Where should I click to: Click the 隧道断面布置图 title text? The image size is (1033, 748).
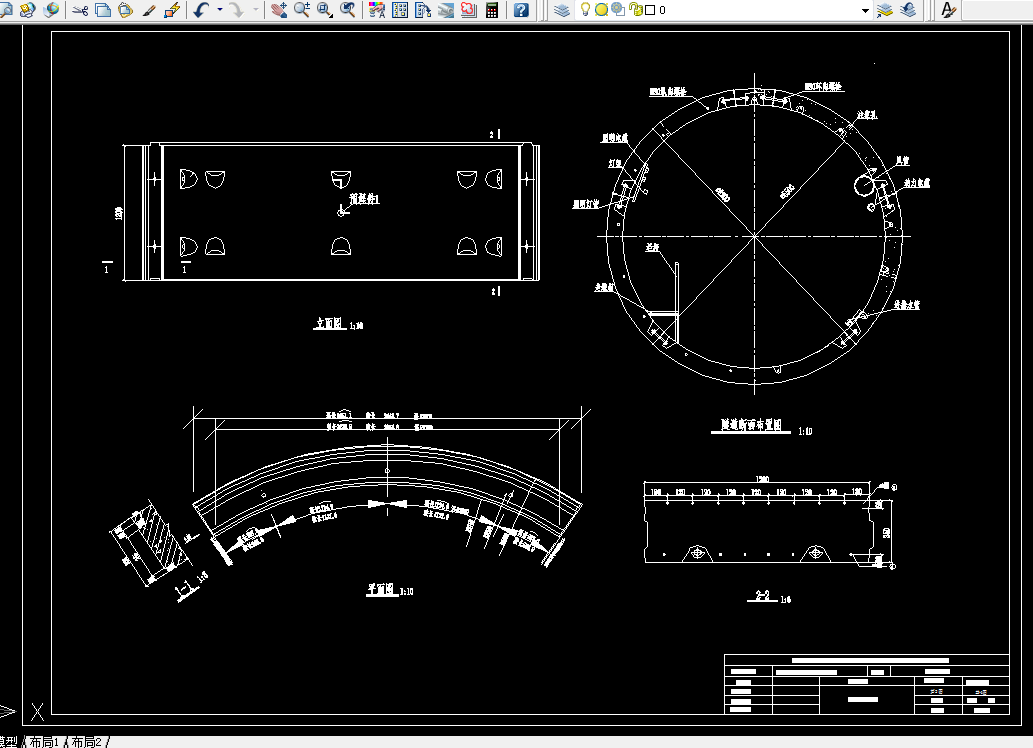click(x=751, y=426)
